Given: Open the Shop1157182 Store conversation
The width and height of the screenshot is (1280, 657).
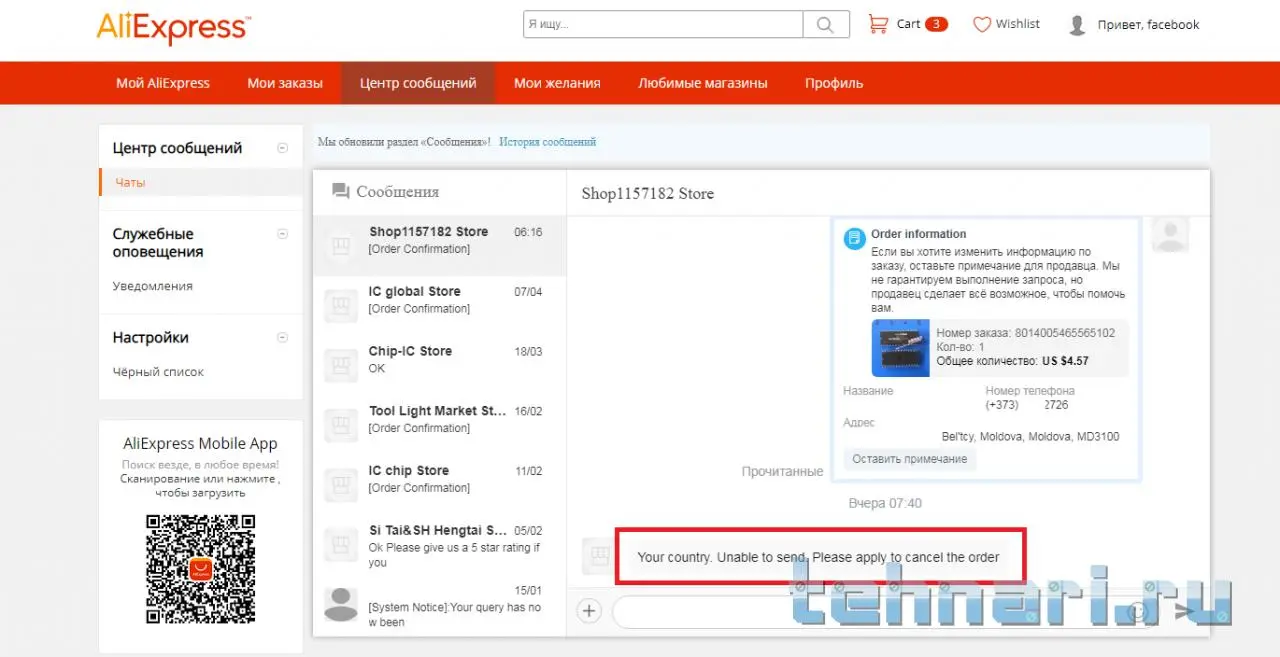Looking at the screenshot, I should click(439, 245).
